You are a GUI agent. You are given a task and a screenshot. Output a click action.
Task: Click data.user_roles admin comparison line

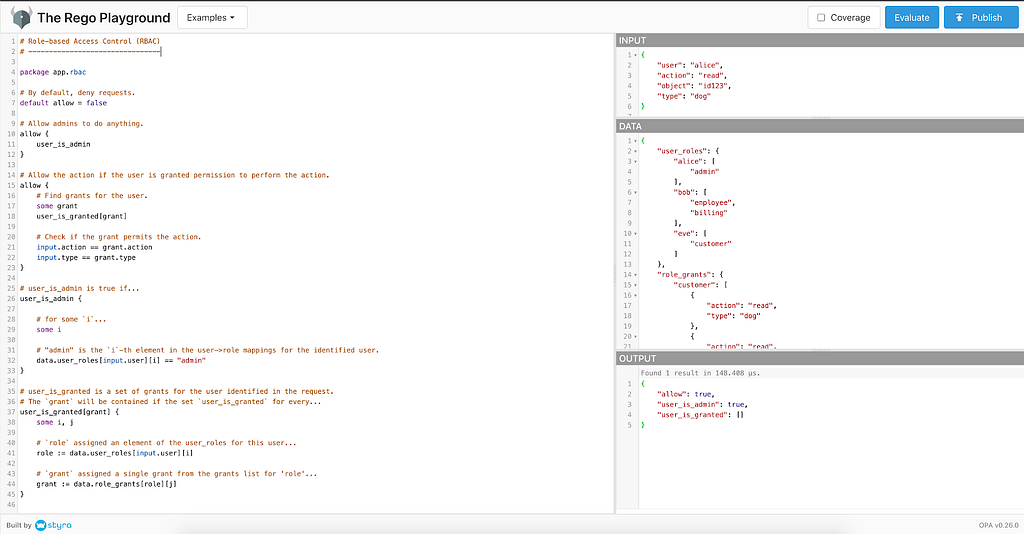[121, 360]
